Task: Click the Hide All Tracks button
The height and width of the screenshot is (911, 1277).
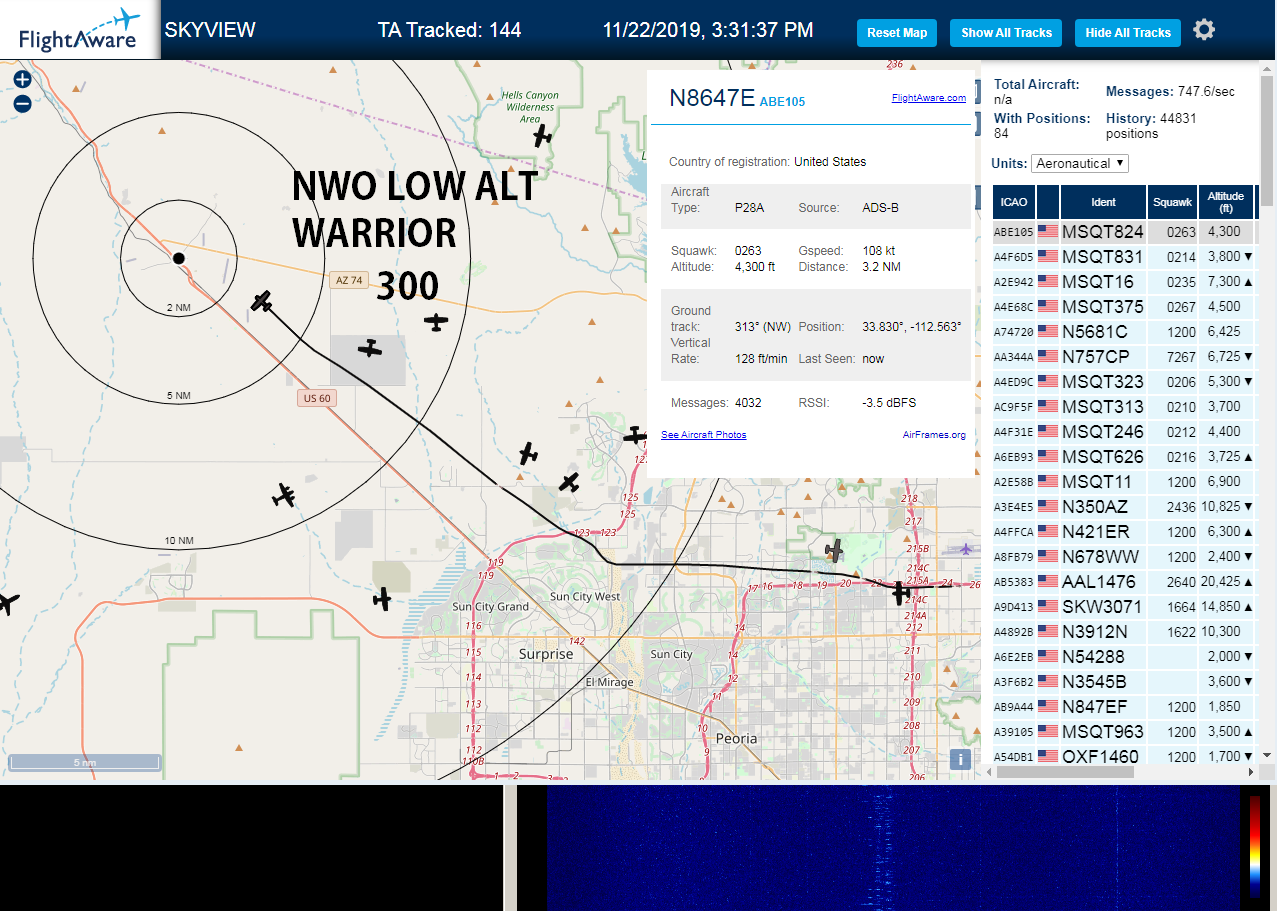Action: click(1128, 33)
